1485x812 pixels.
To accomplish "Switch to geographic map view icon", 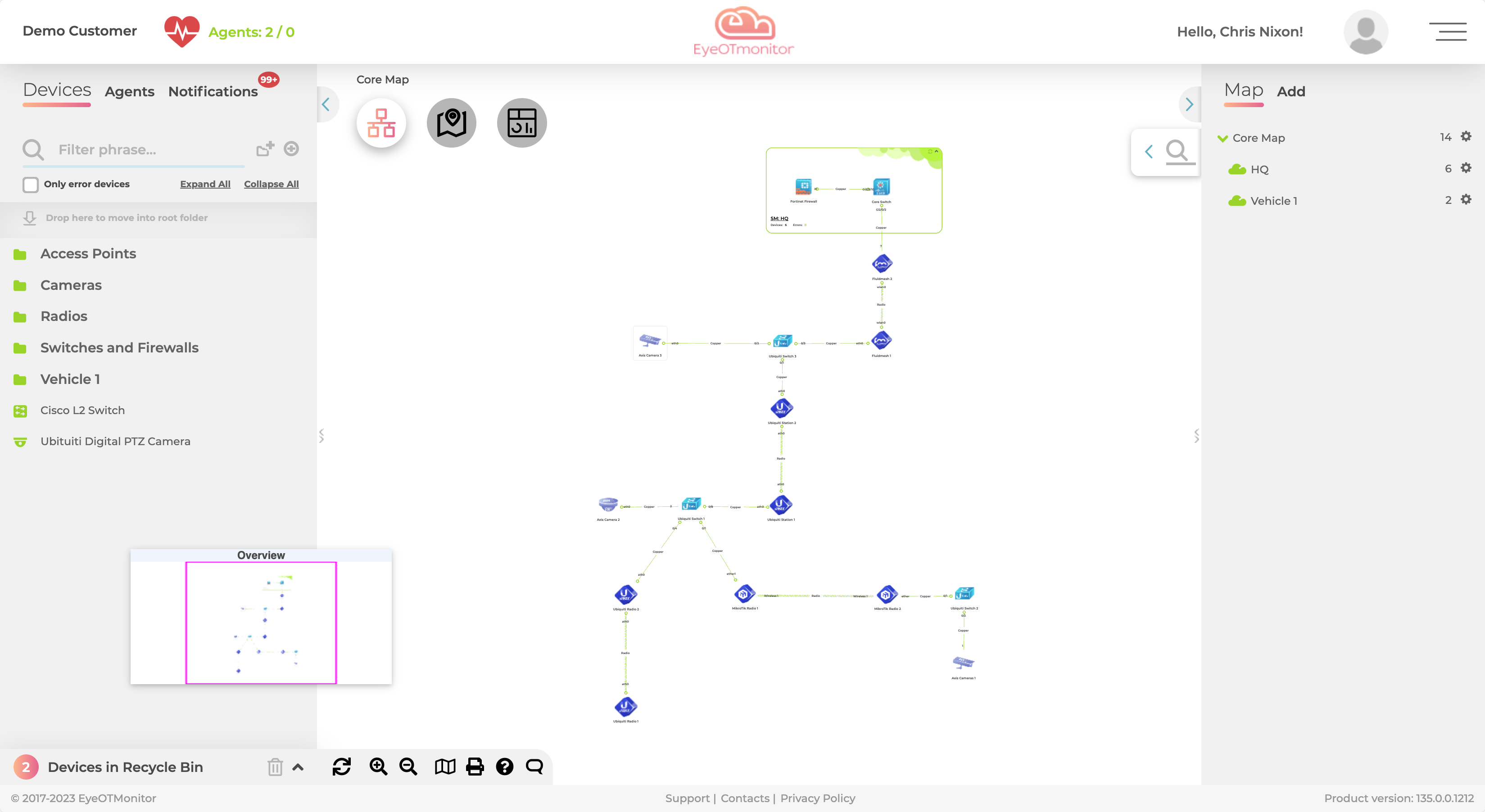I will 451,123.
